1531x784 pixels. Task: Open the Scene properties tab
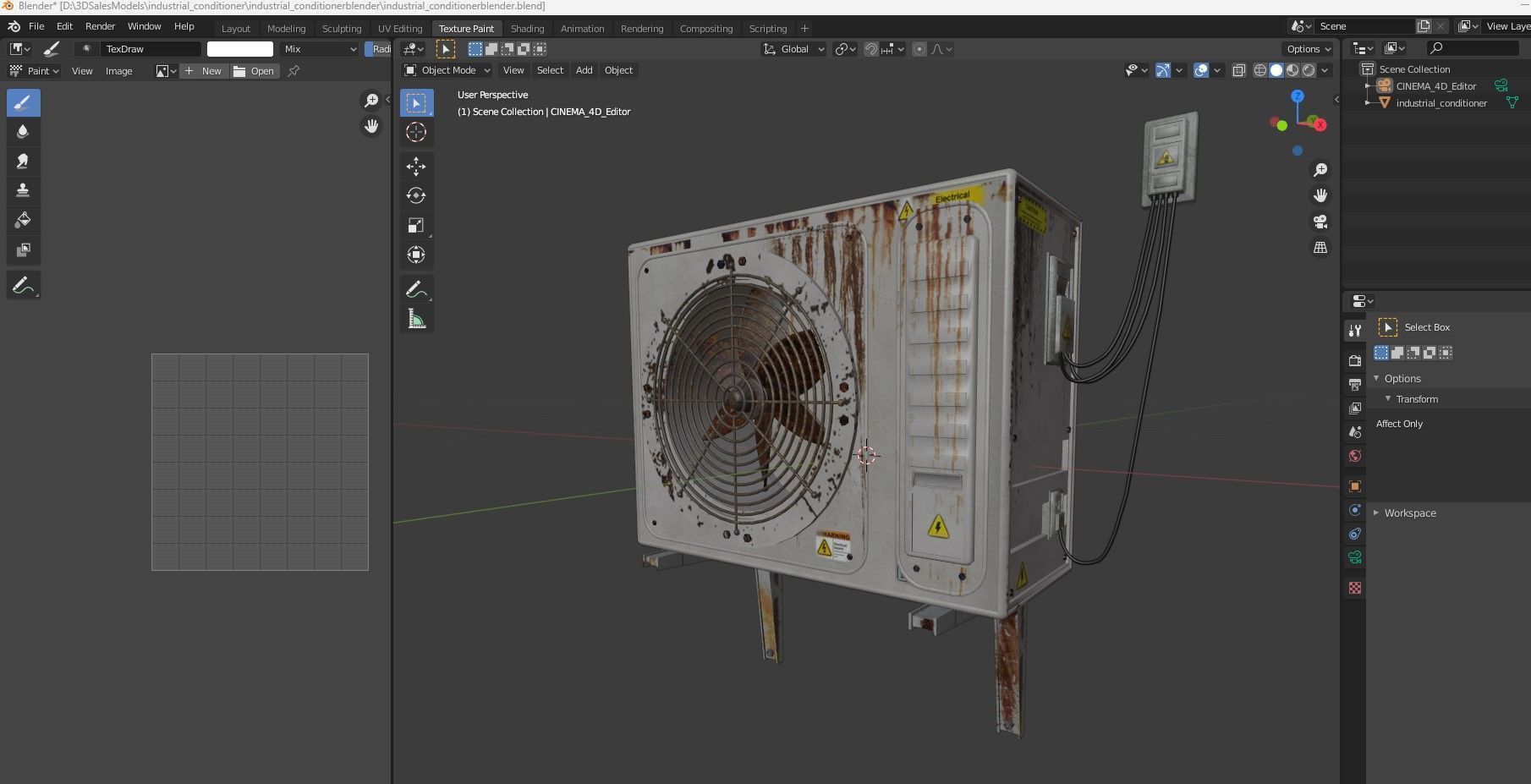coord(1355,432)
